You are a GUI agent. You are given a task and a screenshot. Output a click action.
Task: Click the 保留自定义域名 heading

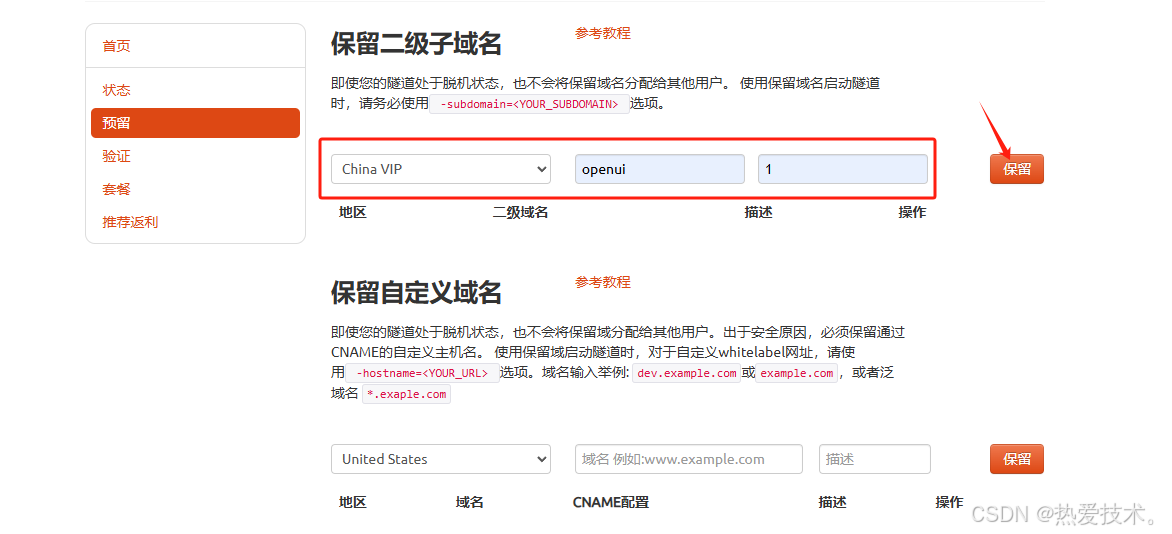416,292
